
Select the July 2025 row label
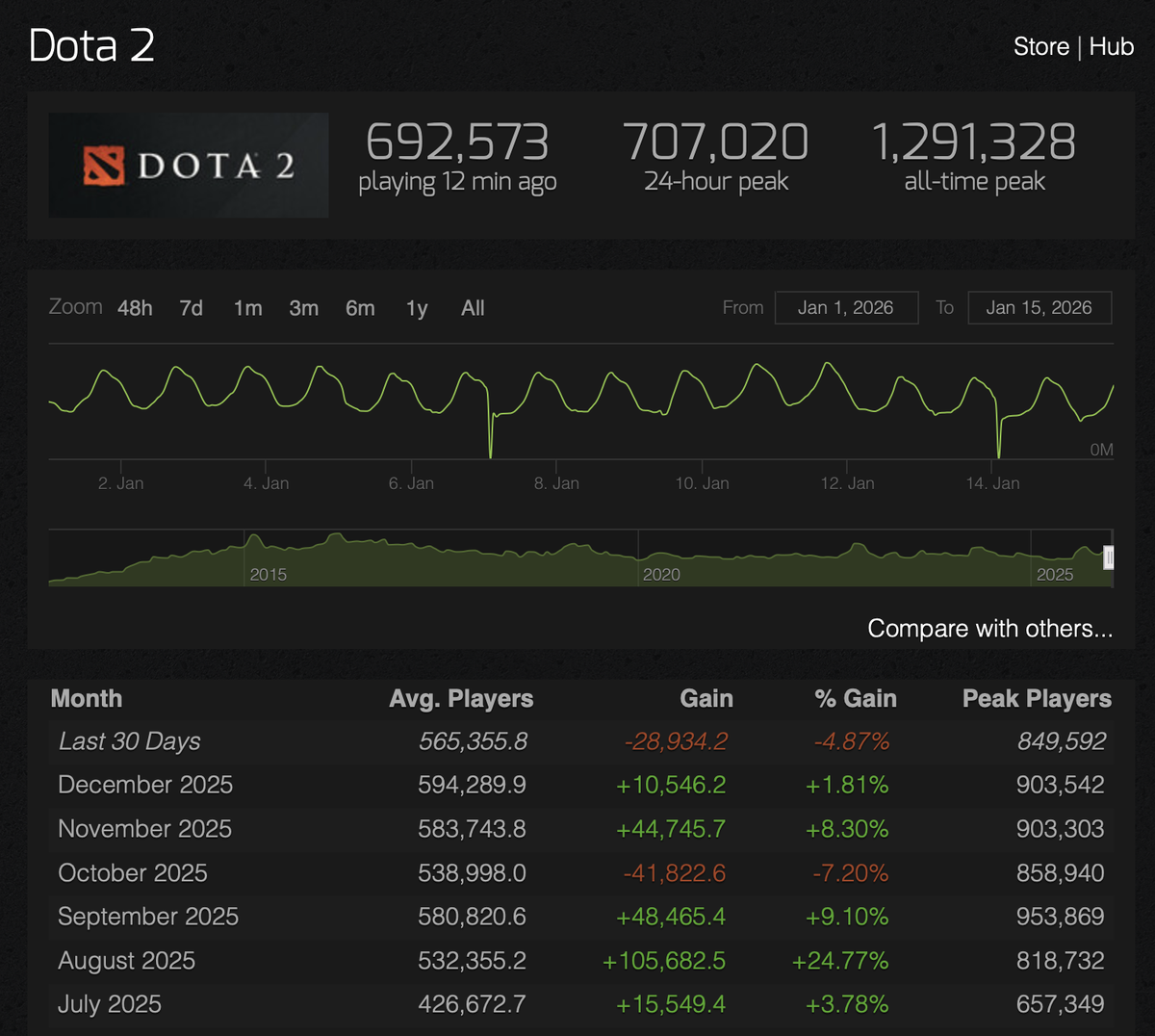pos(110,1004)
